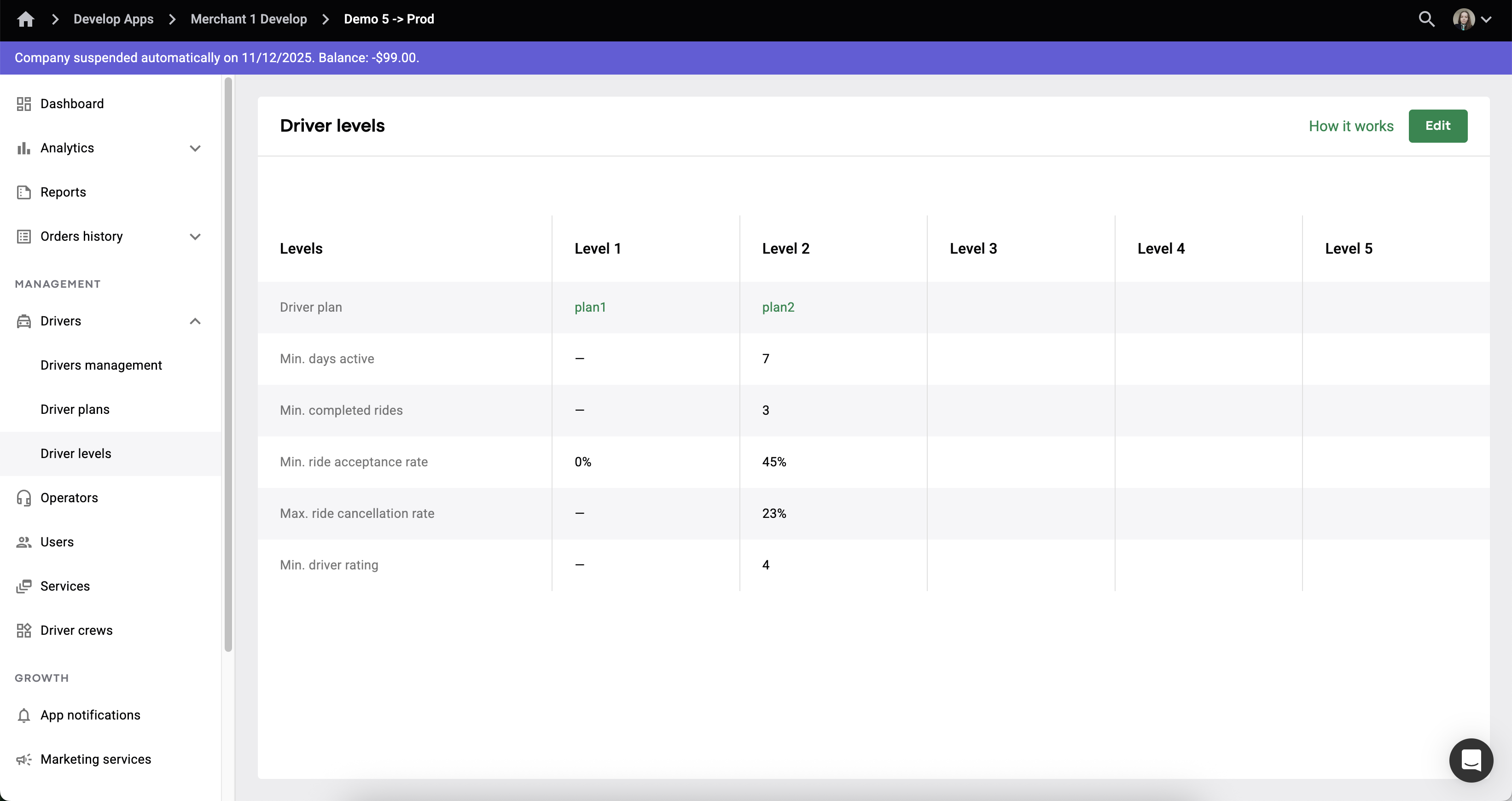Click the sidebar vertical scrollbar
Viewport: 1512px width, 801px height.
tap(228, 364)
